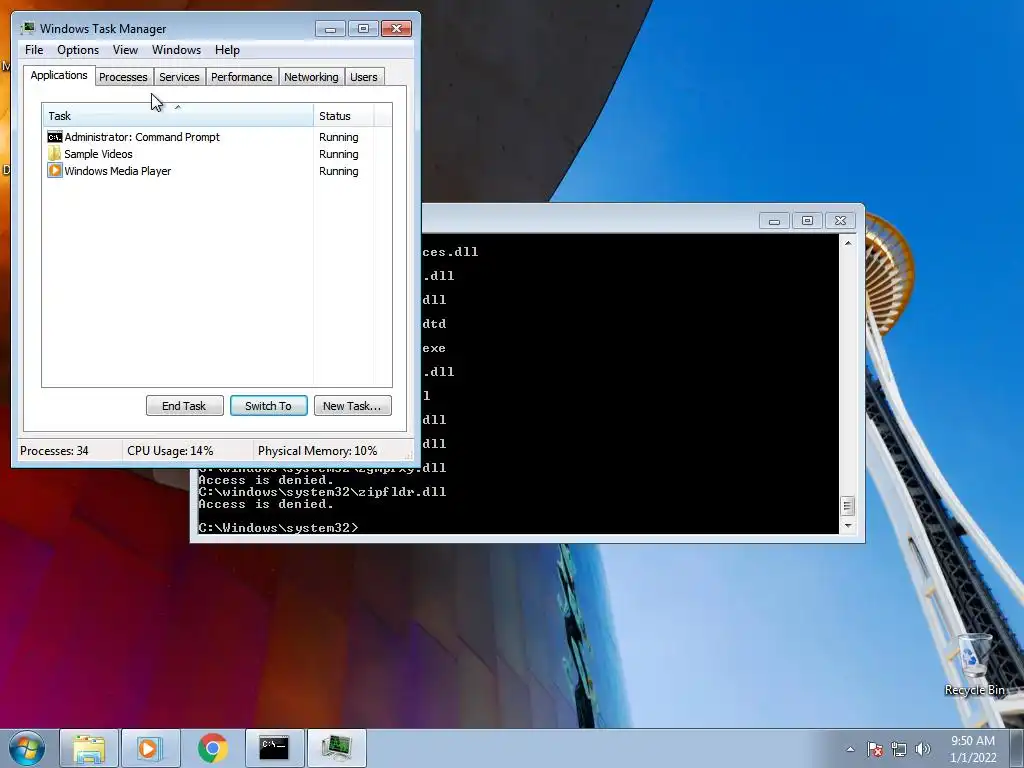
Task: Open the volume speaker tray icon
Action: point(923,750)
